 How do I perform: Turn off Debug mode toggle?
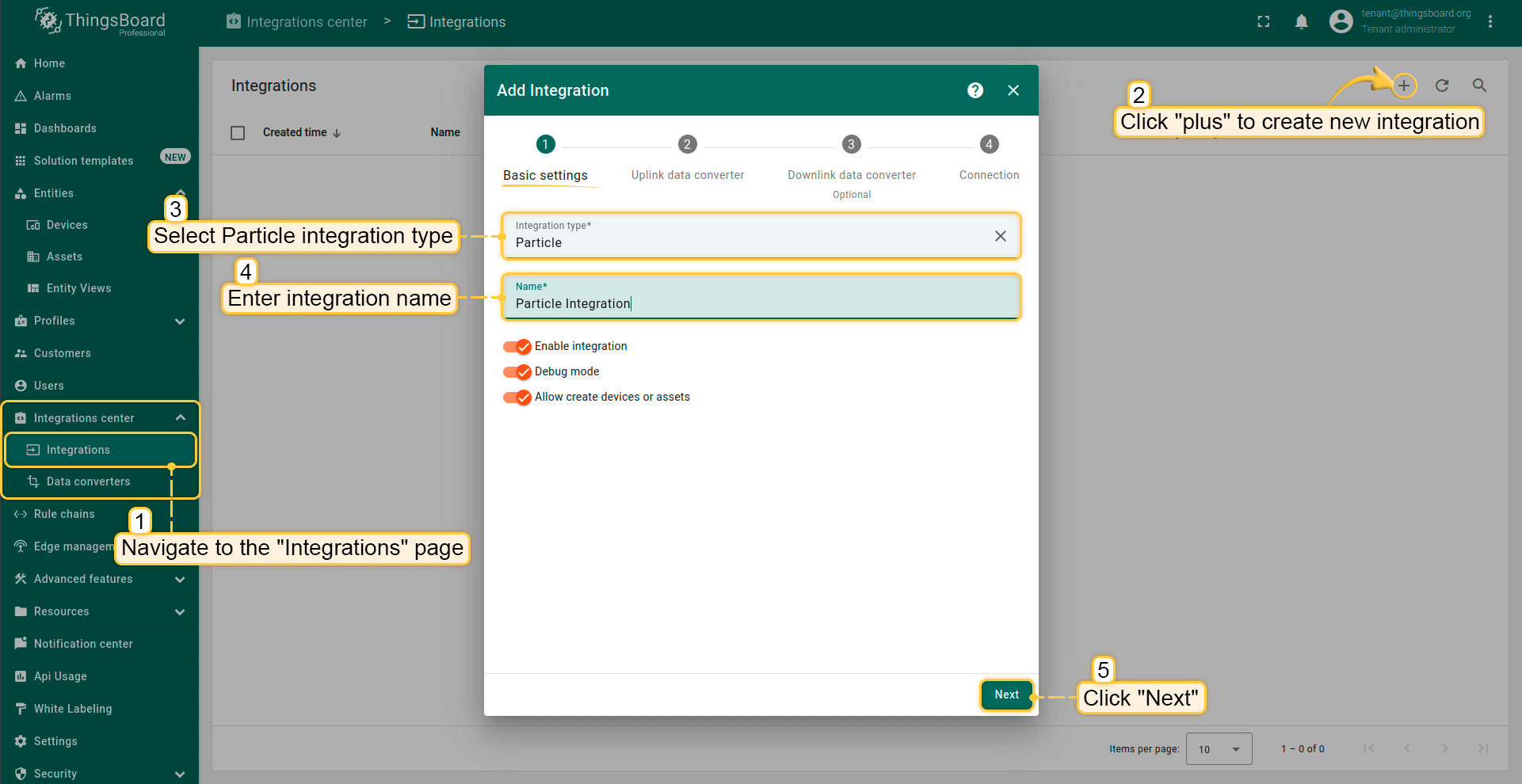[x=517, y=372]
